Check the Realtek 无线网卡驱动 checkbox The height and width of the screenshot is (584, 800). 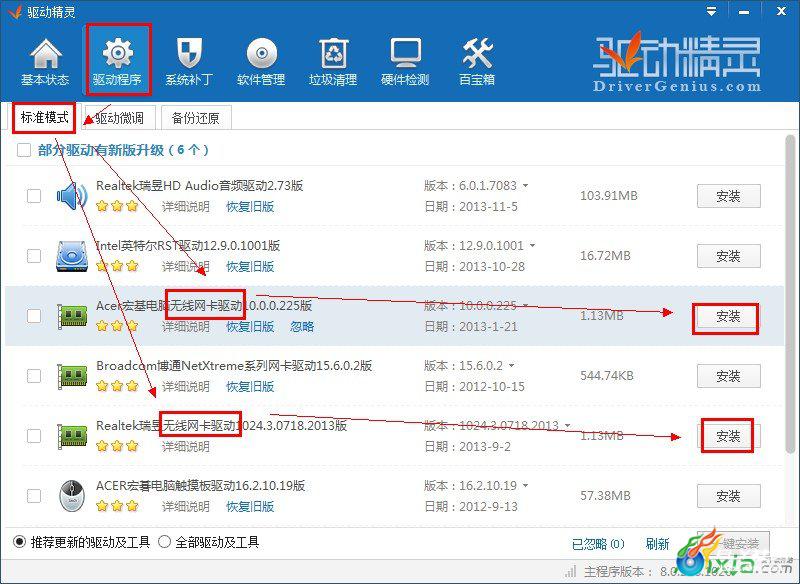[34, 436]
